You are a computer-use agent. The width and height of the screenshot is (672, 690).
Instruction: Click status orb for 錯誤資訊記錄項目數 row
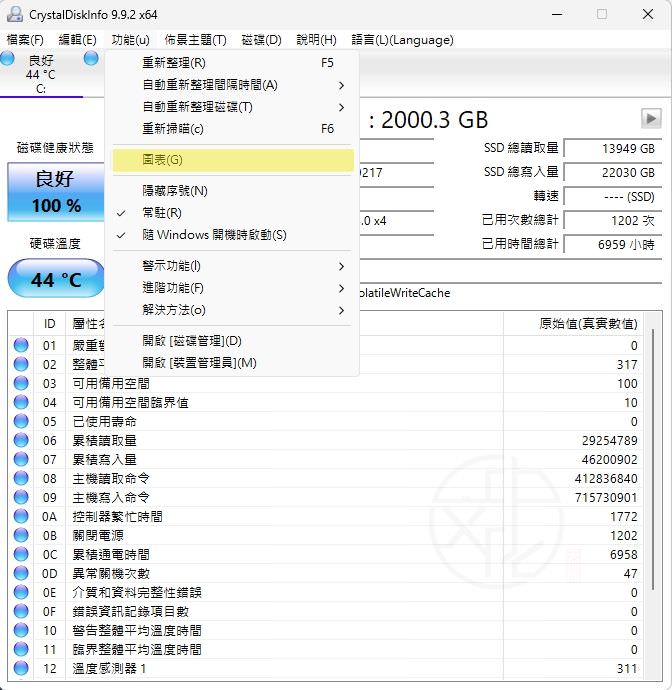(21, 611)
